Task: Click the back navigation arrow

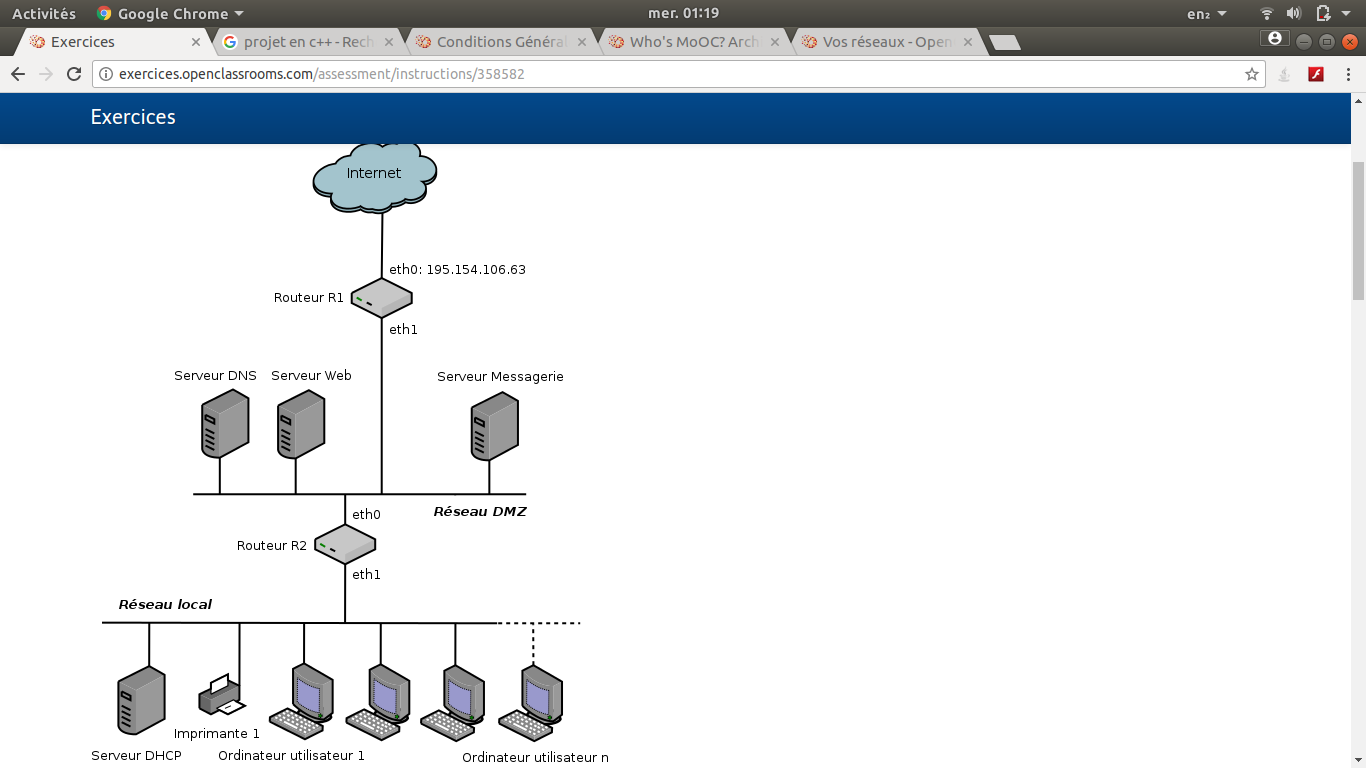Action: coord(18,74)
